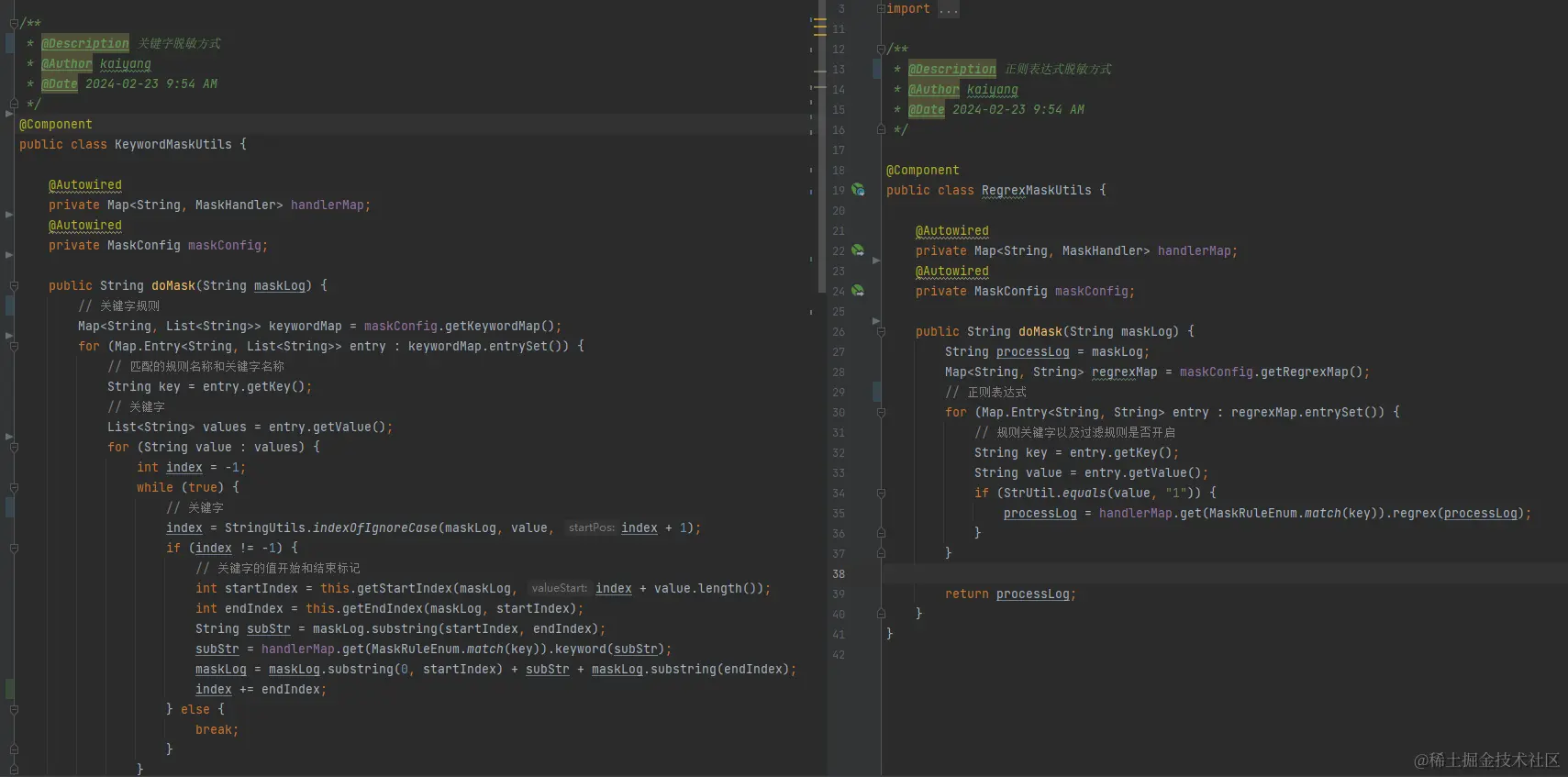
Task: Click the autowired gutter icon on the maskConfig line 24
Action: (858, 291)
